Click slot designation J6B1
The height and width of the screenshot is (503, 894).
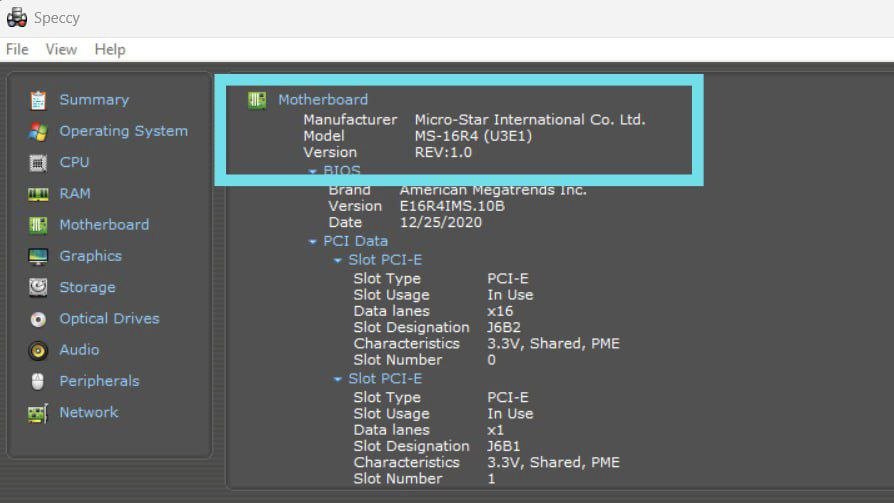(504, 447)
